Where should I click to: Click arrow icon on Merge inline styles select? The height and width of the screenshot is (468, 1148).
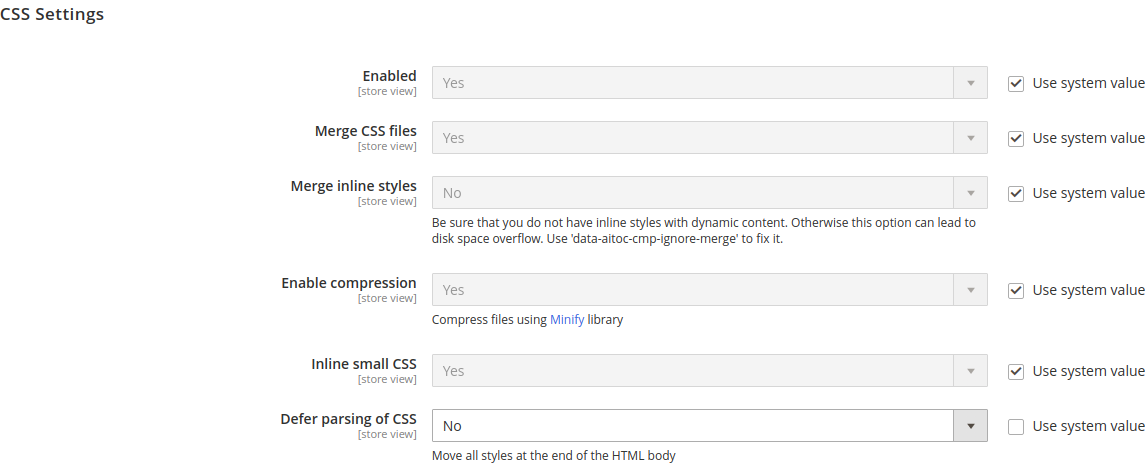(970, 193)
